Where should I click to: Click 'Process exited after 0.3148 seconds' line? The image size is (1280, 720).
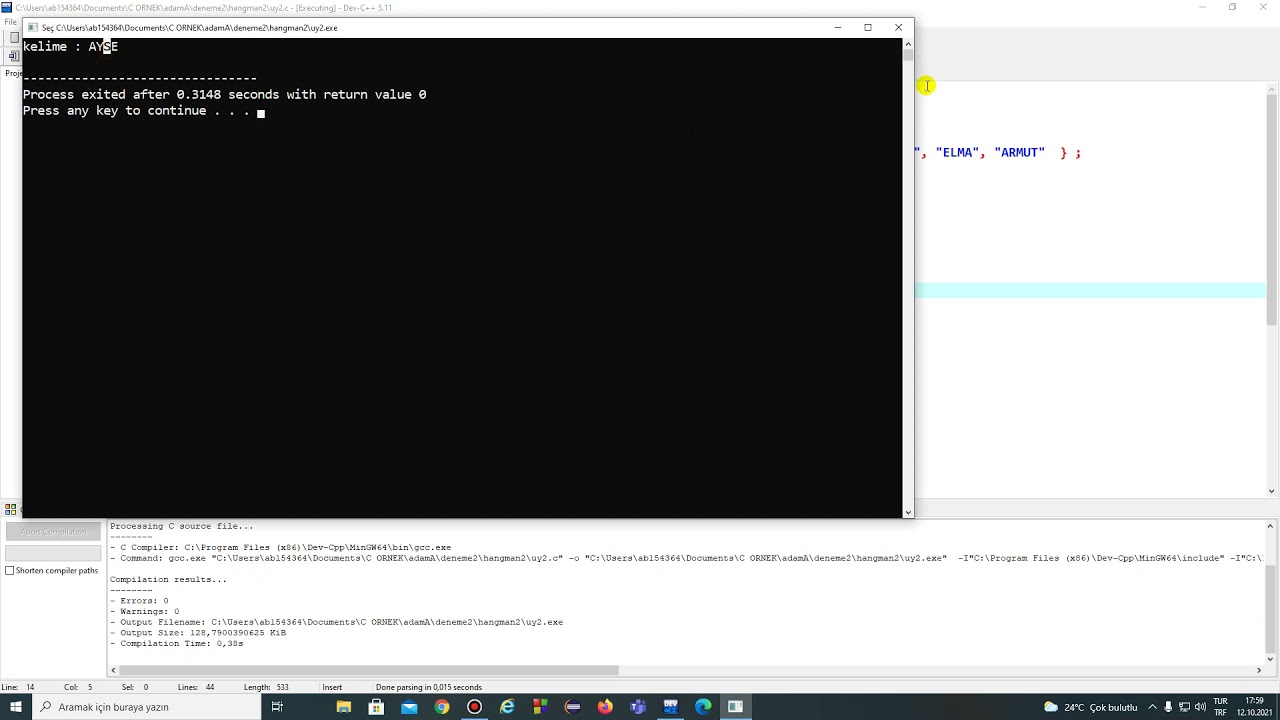click(224, 95)
